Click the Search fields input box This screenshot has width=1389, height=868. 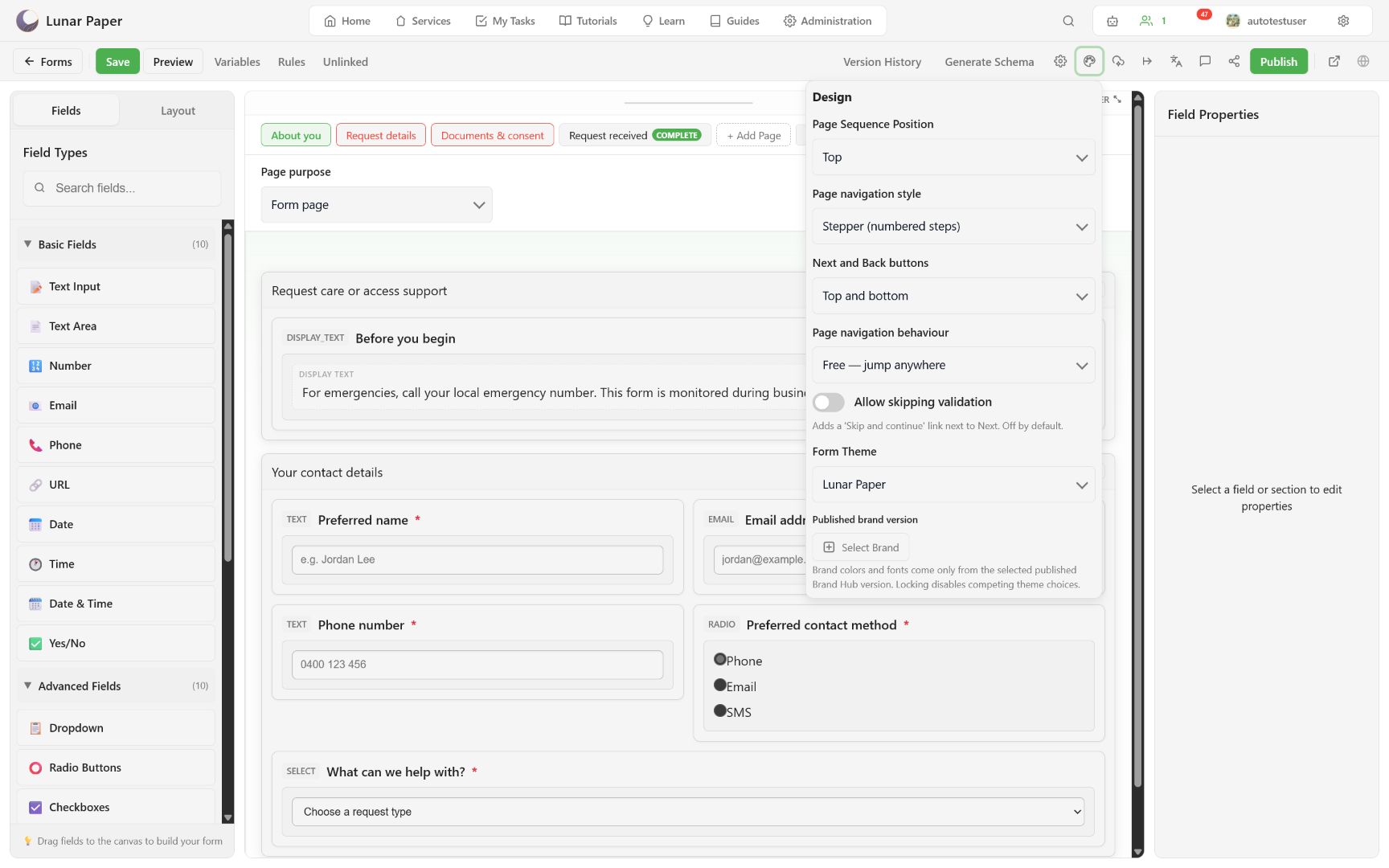click(x=122, y=188)
